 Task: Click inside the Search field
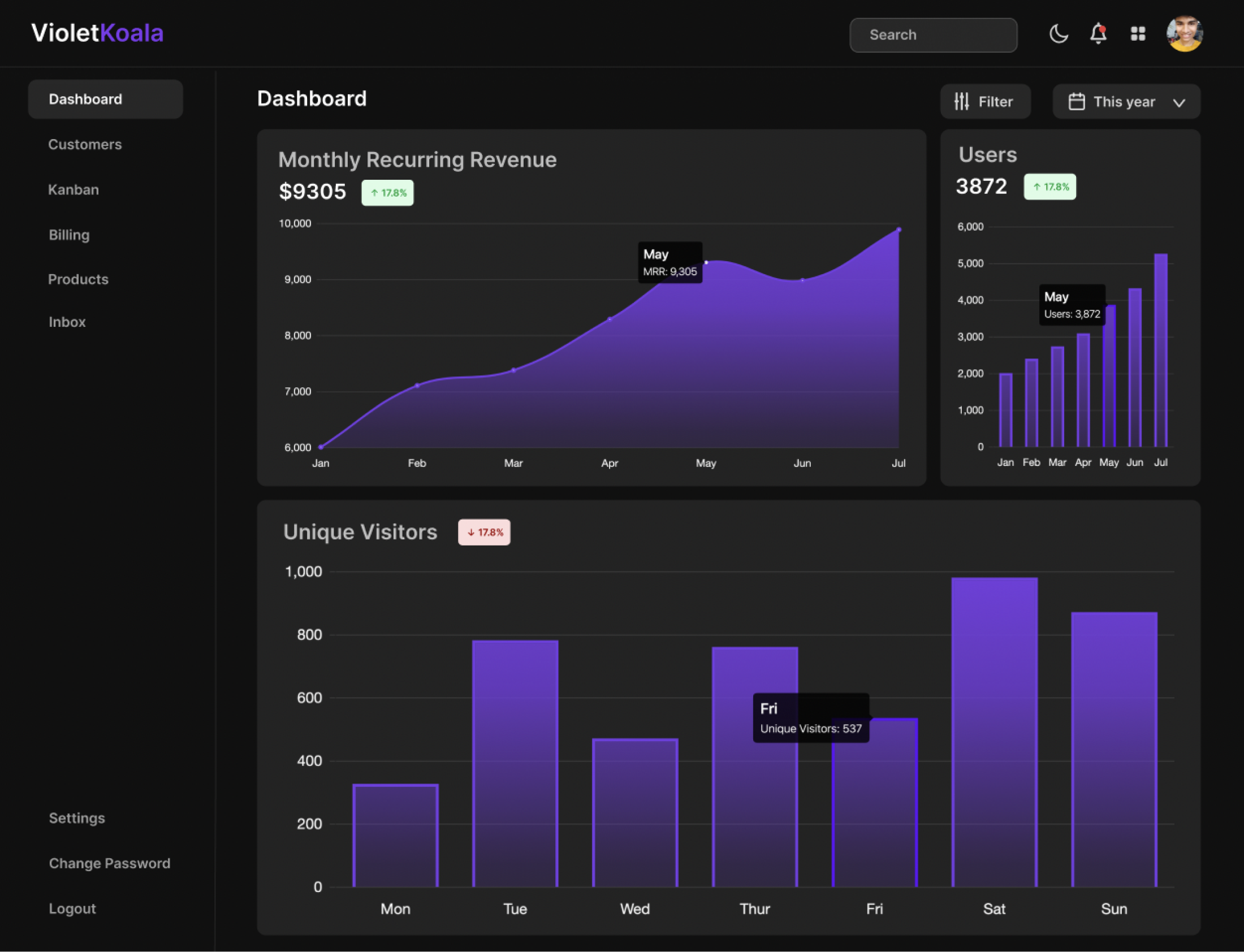[933, 35]
